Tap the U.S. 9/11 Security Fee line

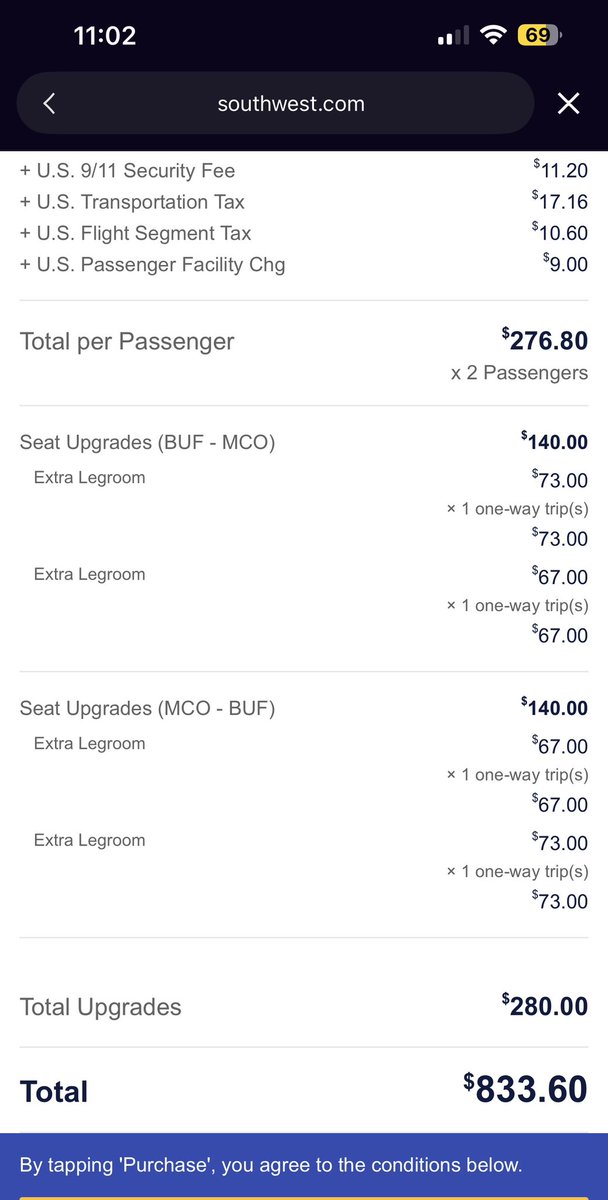pos(128,171)
